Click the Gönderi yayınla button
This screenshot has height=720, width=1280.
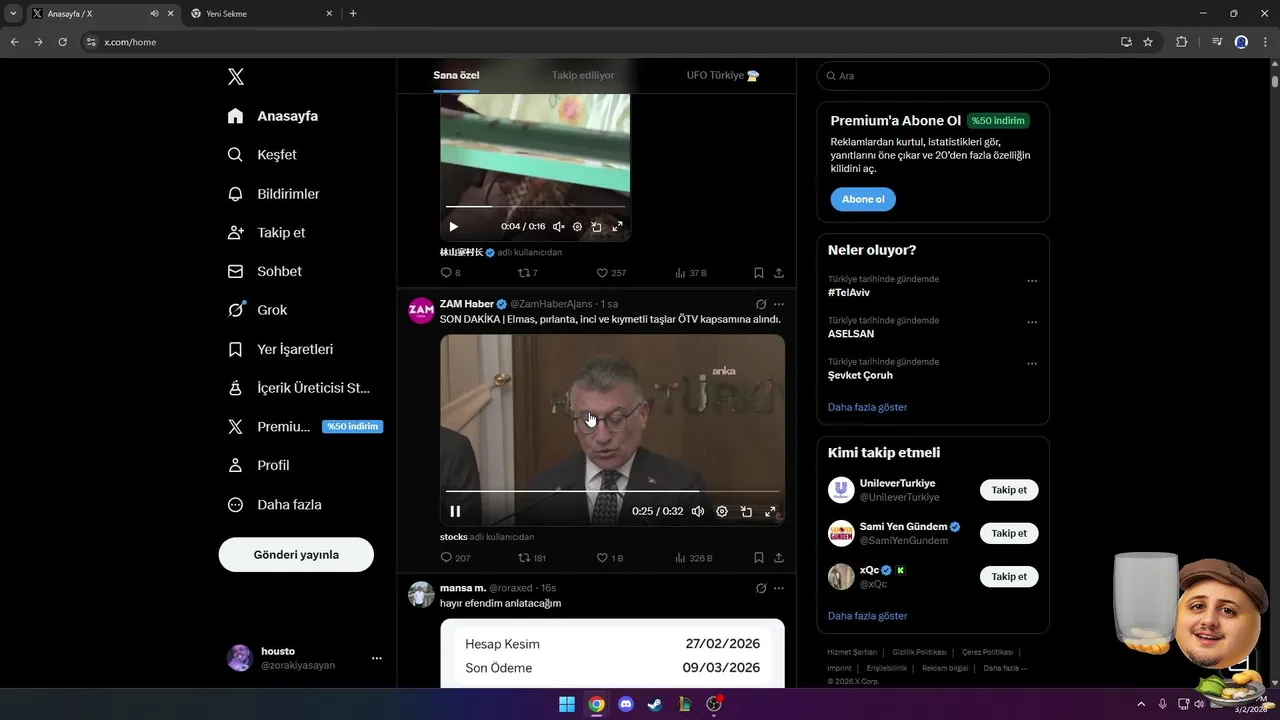click(296, 554)
